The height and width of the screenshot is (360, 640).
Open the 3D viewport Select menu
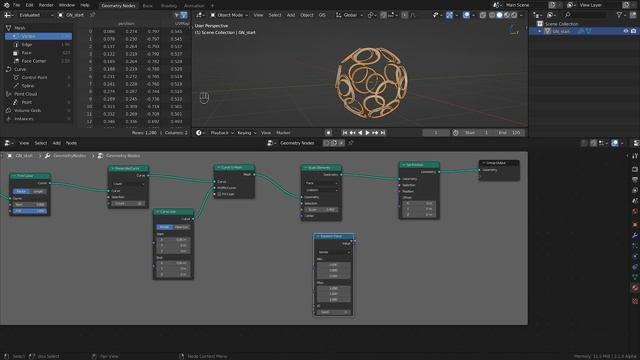(275, 15)
